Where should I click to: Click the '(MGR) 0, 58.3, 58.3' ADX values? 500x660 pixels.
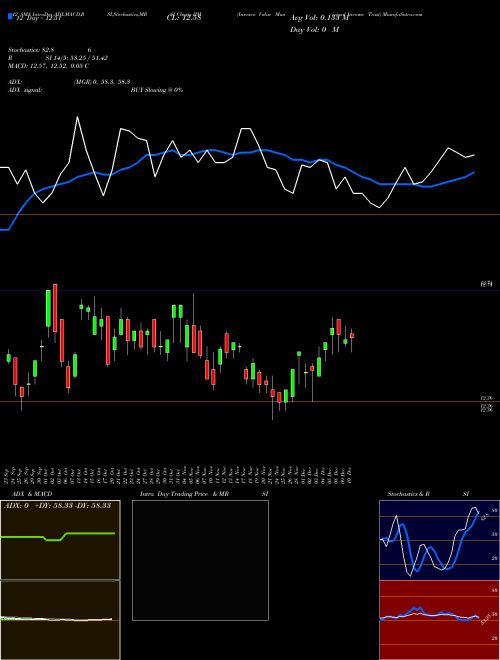click(x=101, y=82)
